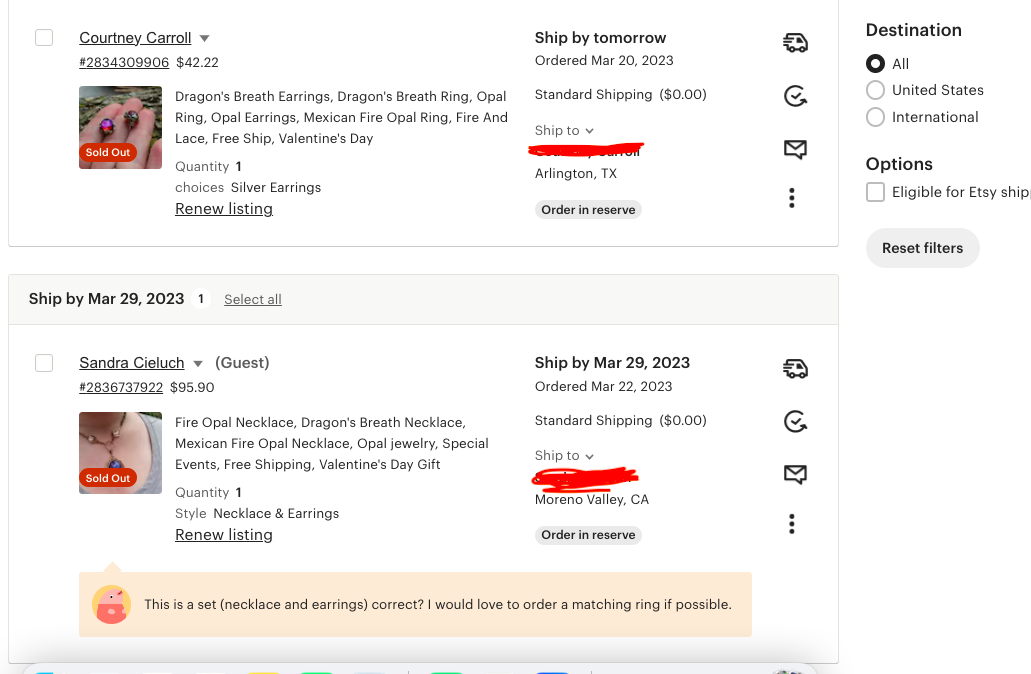Click shipping truck icon for Sandra Cieluch order
The height and width of the screenshot is (674, 1031).
pyautogui.click(x=795, y=368)
